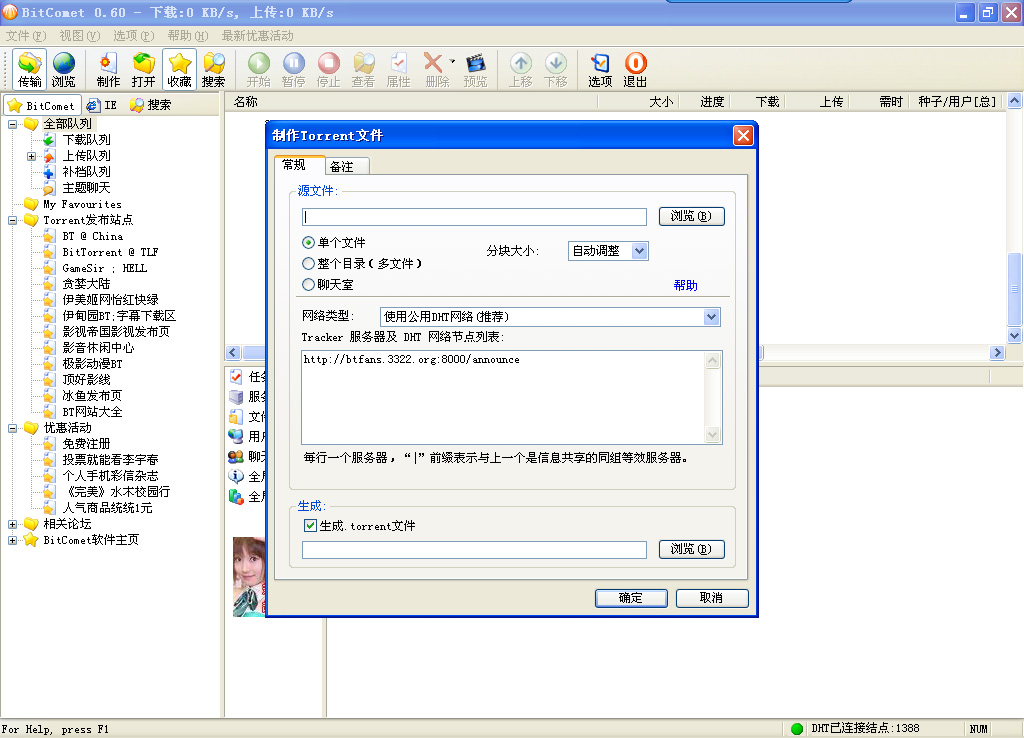Open the 选项(P) menu
This screenshot has height=738, width=1024.
click(133, 36)
